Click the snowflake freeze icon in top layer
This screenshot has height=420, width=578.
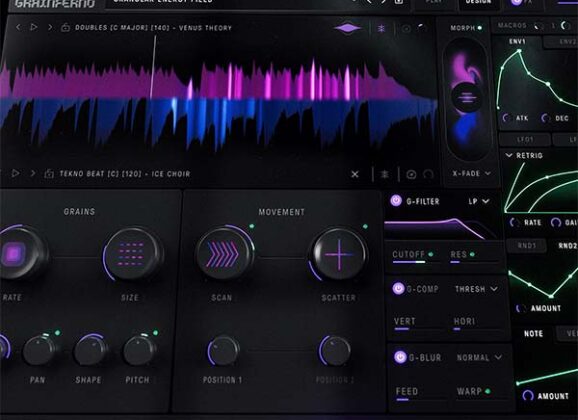pos(381,28)
